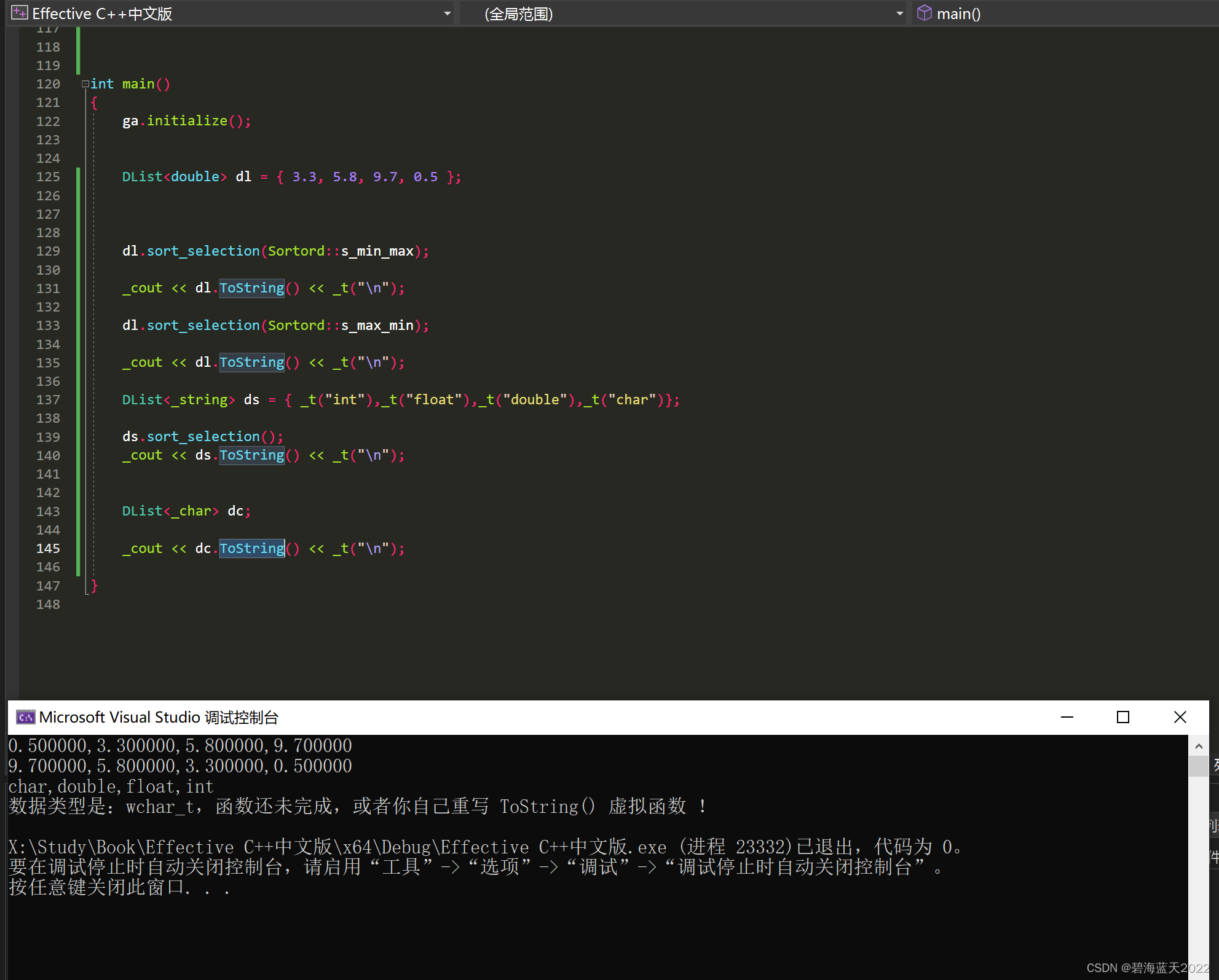Viewport: 1219px width, 980px height.
Task: Click the 按任意键关闭此窗口 line
Action: 119,887
